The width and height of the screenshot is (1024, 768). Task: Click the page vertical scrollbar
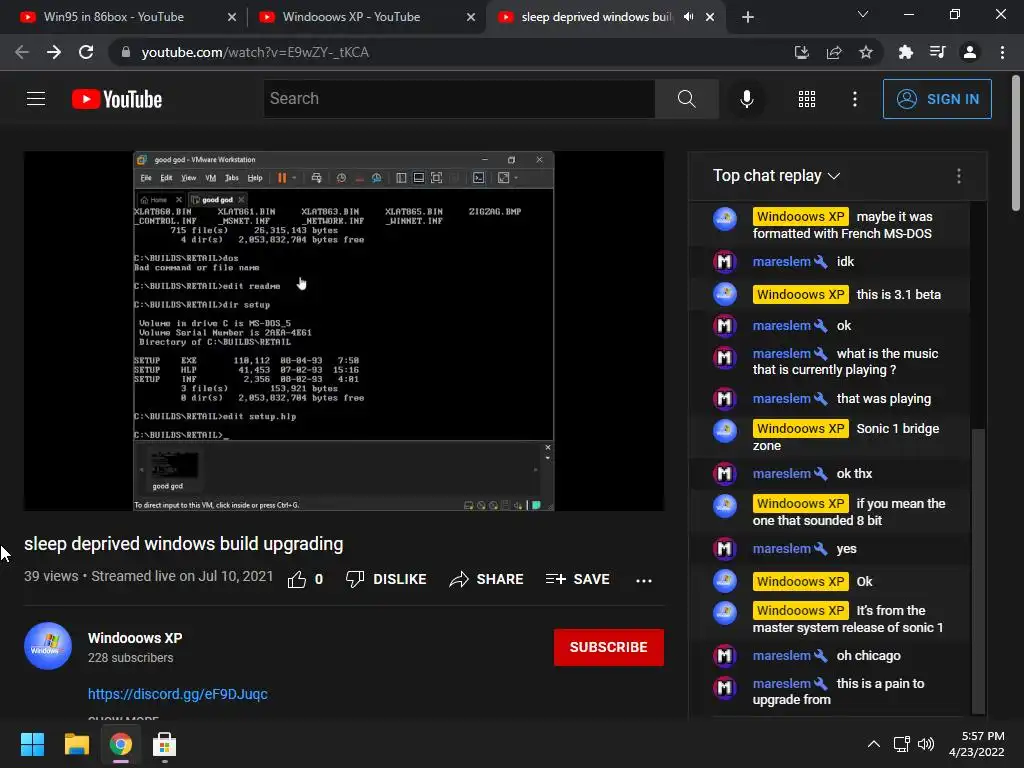pos(1016,144)
